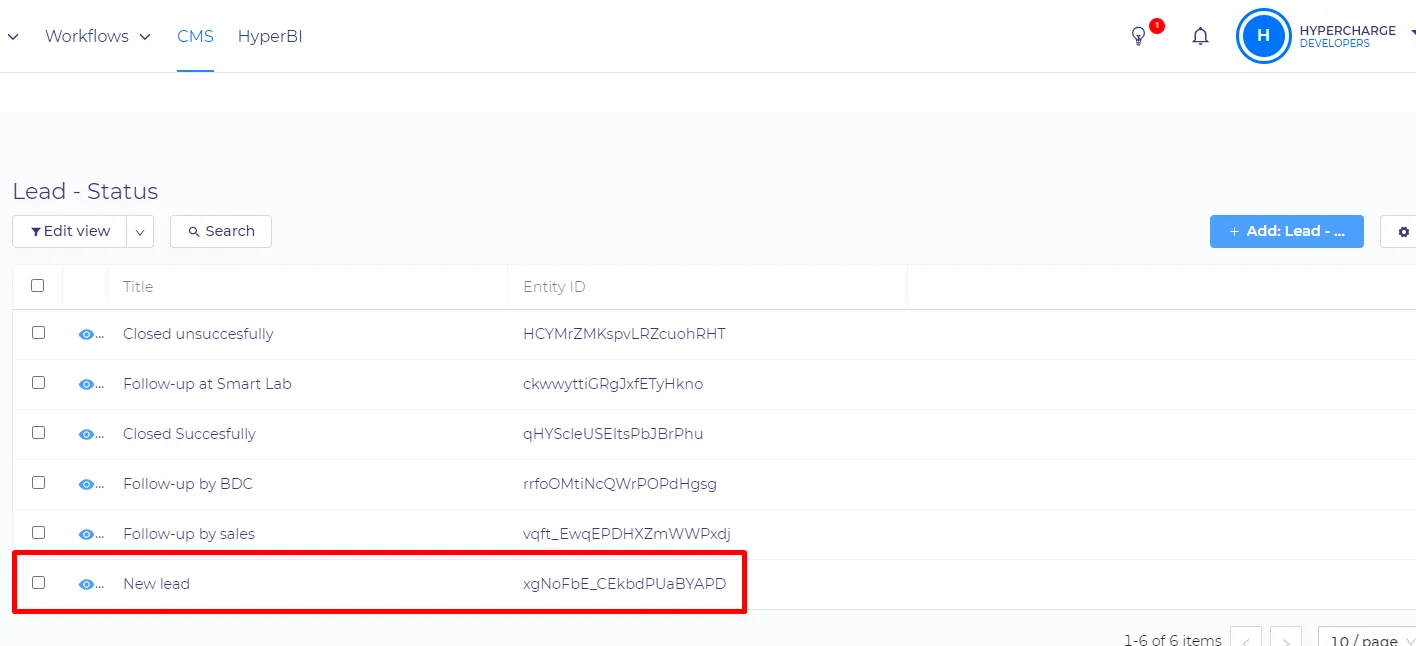The image size is (1416, 646).
Task: Open the 10 / page size dropdown
Action: pyautogui.click(x=1367, y=641)
